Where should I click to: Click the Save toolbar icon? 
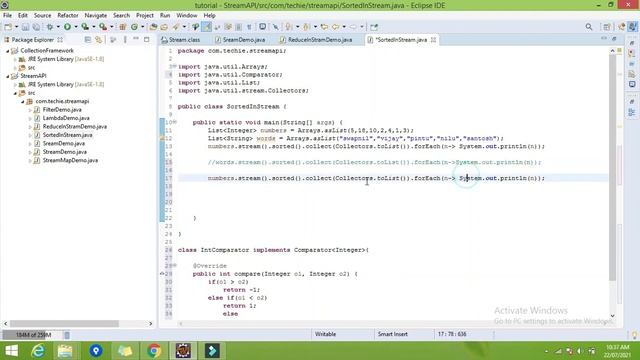[x=25, y=27]
